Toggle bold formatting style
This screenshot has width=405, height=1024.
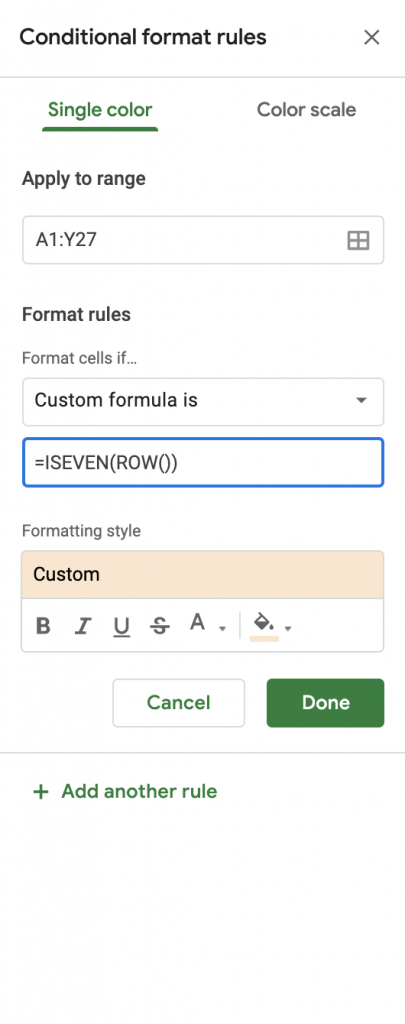43,626
